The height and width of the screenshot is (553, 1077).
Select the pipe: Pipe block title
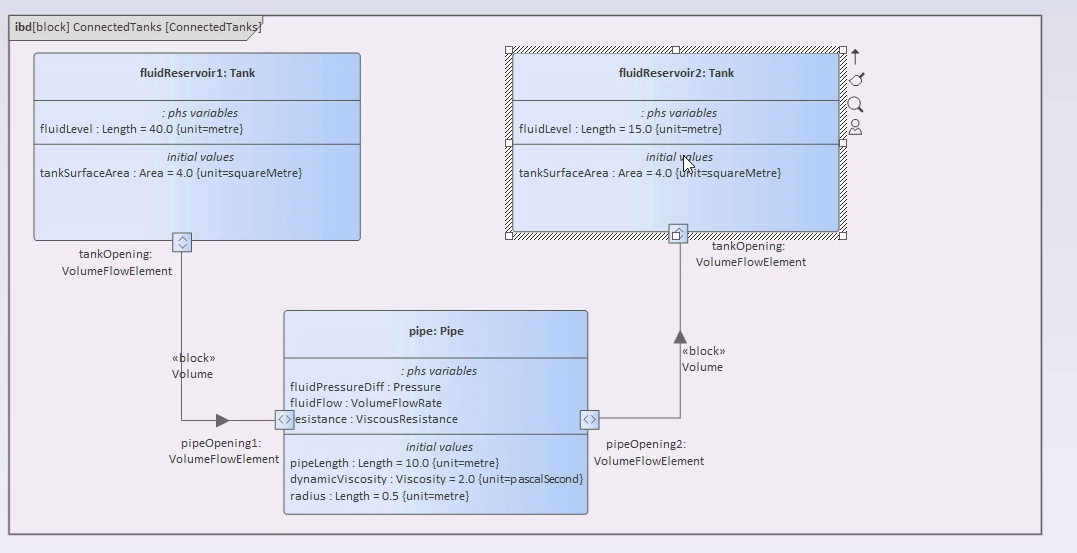click(x=436, y=331)
